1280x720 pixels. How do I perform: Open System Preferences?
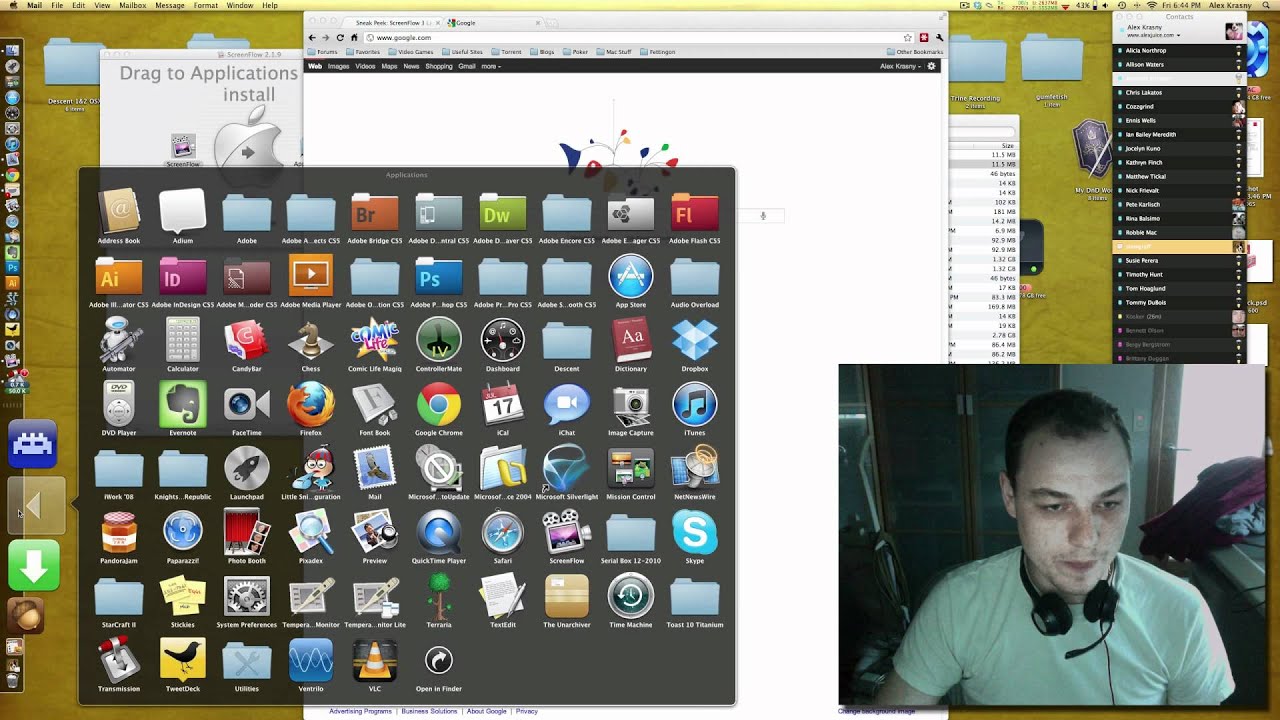click(x=247, y=597)
